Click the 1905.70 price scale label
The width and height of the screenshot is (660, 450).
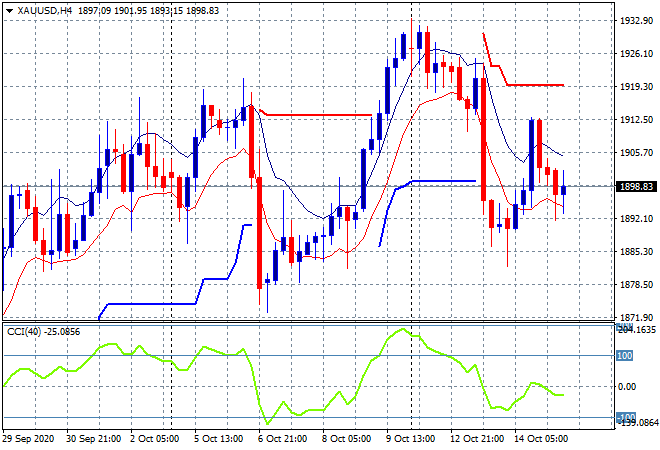[636, 153]
